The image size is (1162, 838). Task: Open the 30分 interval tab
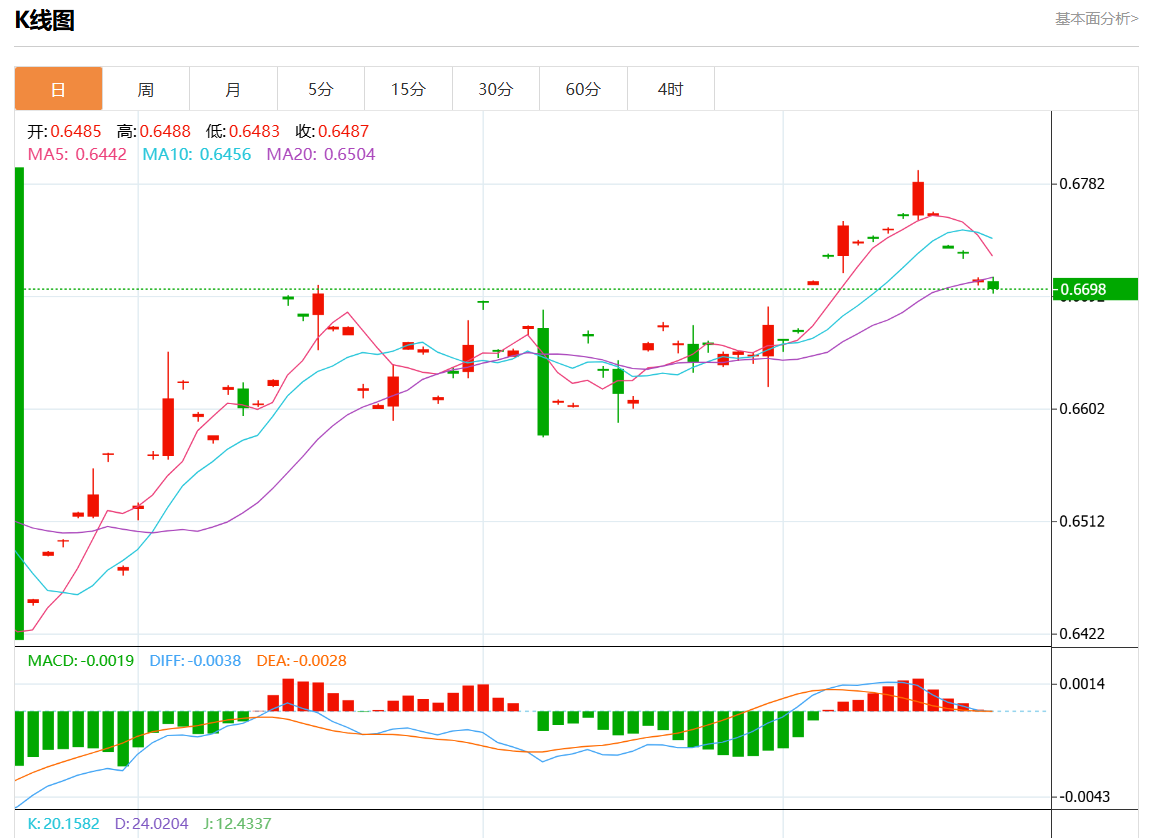496,89
